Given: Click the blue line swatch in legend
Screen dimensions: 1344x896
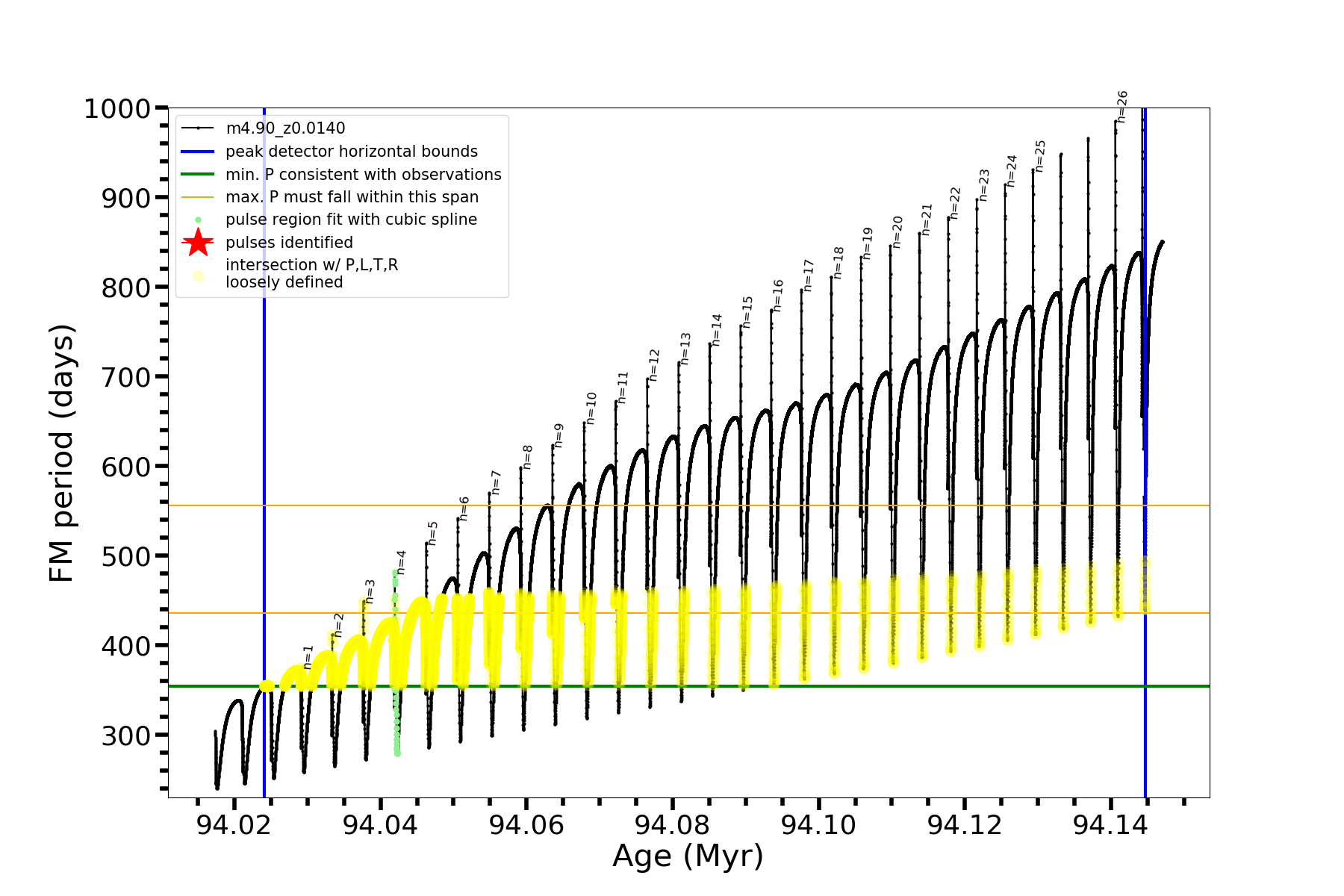Looking at the screenshot, I should click(x=198, y=152).
